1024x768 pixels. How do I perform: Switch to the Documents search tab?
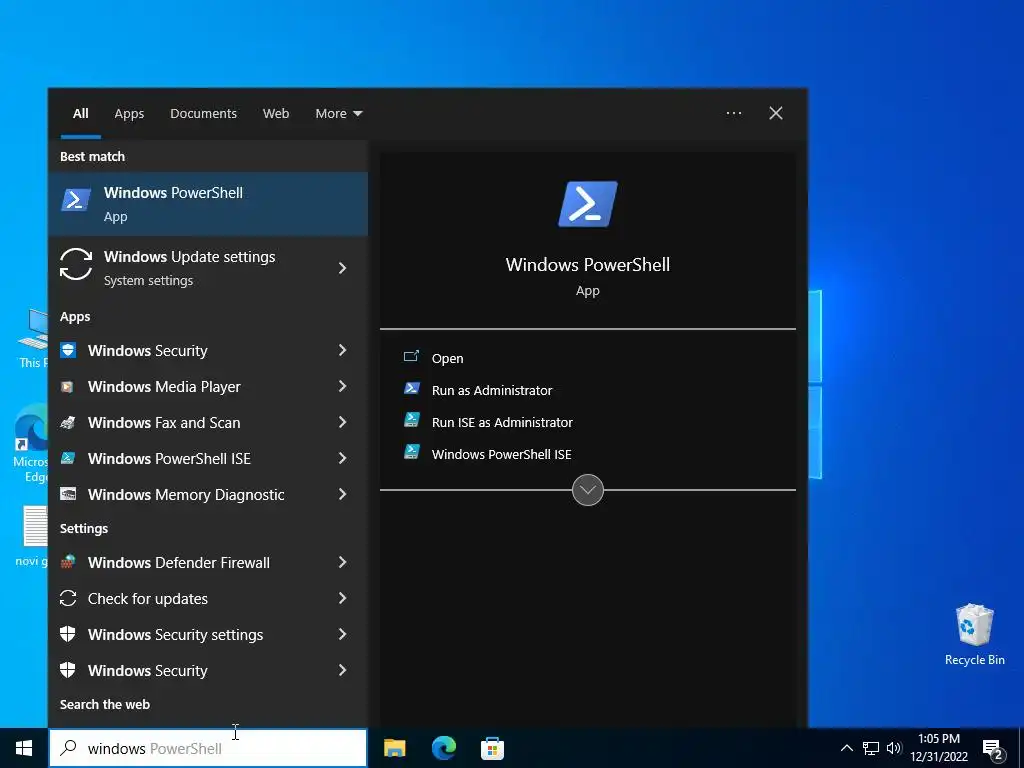coord(204,114)
